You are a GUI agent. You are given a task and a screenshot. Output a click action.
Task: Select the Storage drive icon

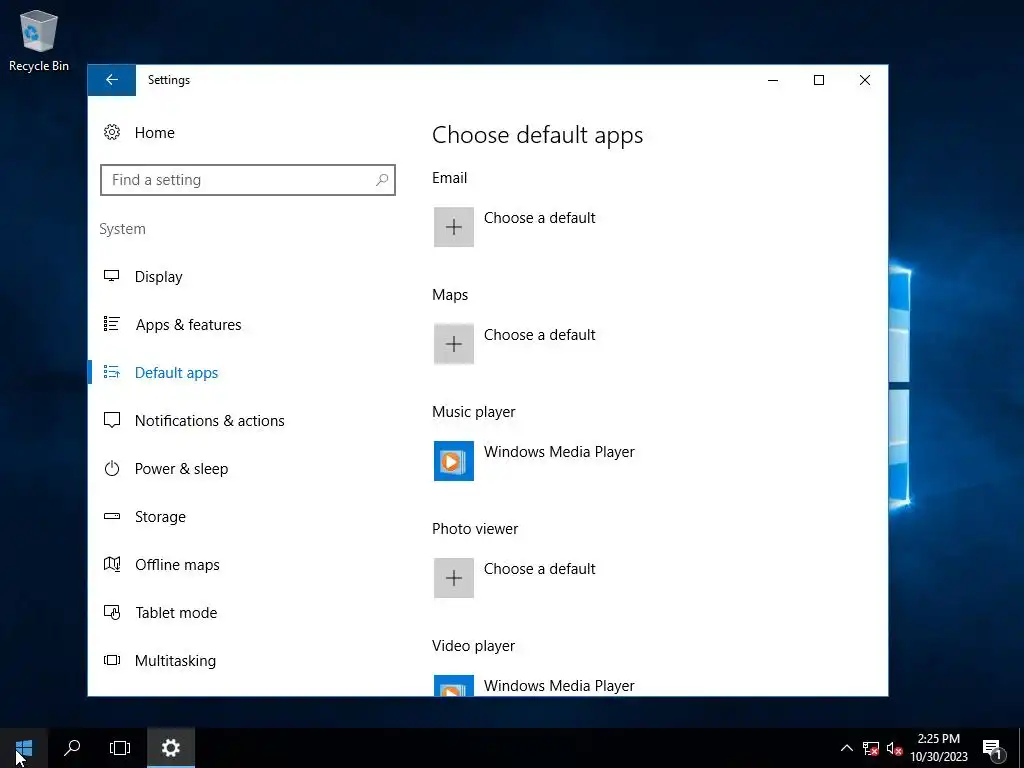112,516
